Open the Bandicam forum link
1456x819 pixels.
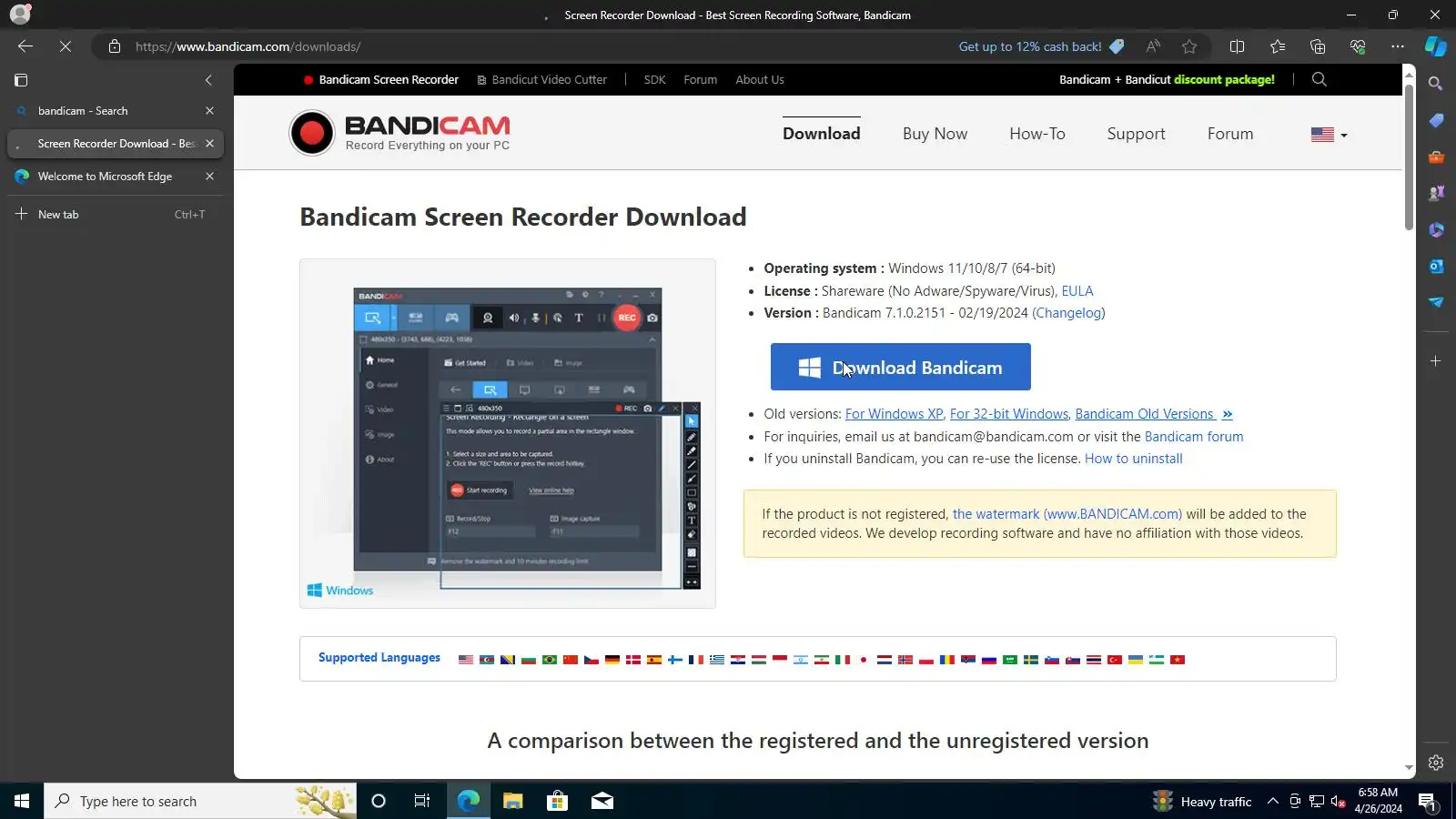coord(1194,437)
